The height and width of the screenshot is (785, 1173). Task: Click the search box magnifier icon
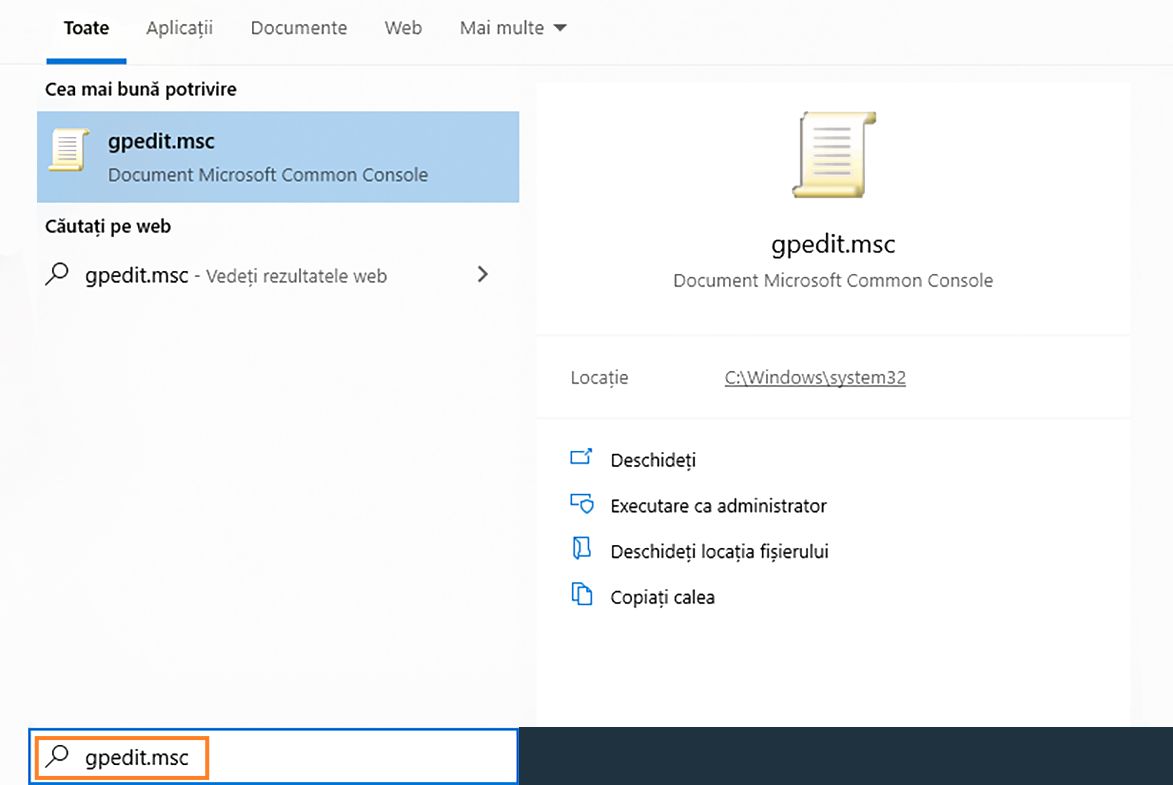point(57,757)
